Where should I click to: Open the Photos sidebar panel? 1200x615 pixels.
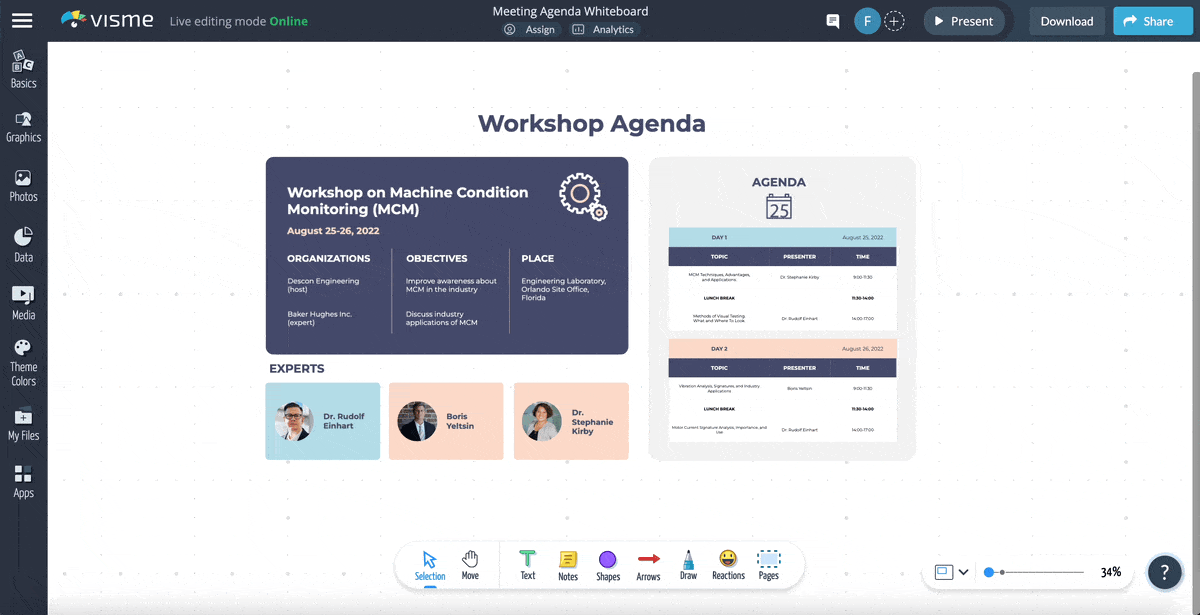pos(23,185)
